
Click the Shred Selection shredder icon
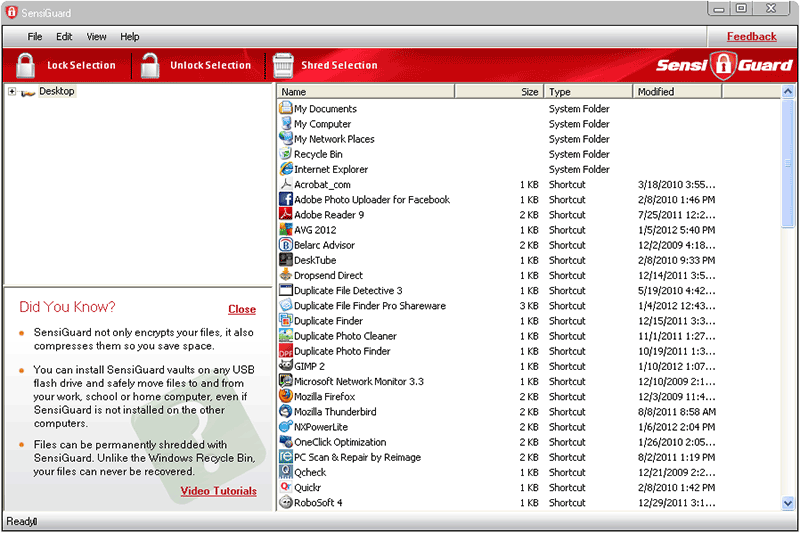click(283, 66)
